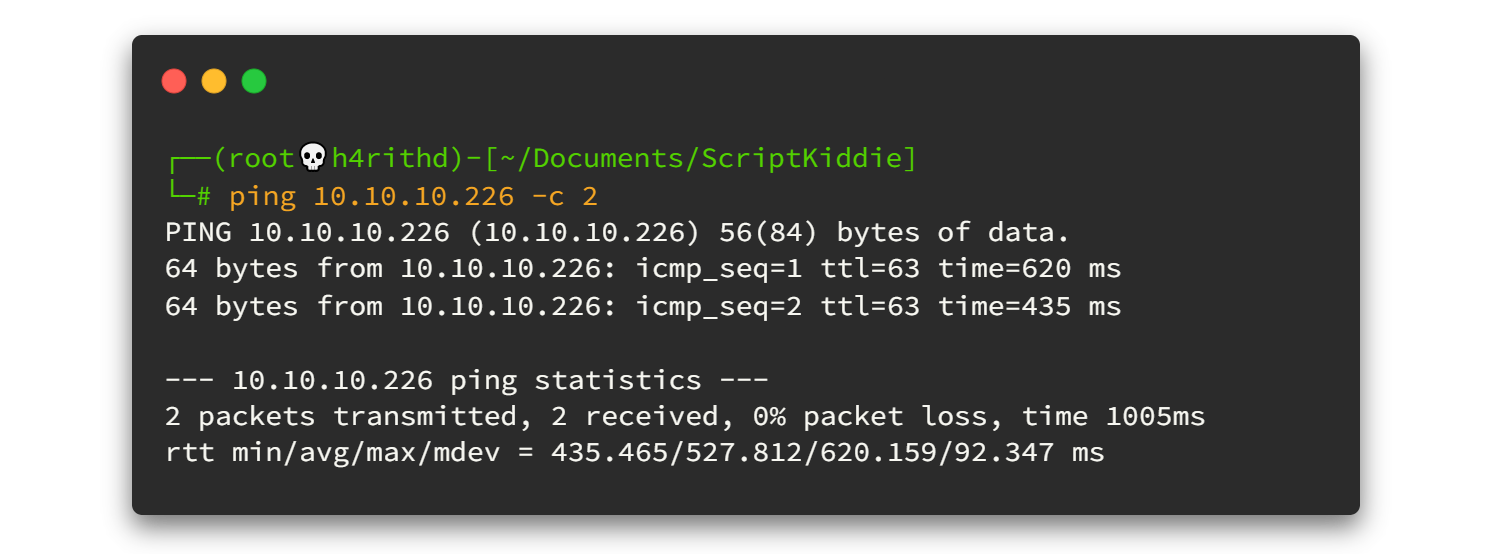The height and width of the screenshot is (554, 1492).
Task: Click the green maximize window dot
Action: (x=254, y=81)
